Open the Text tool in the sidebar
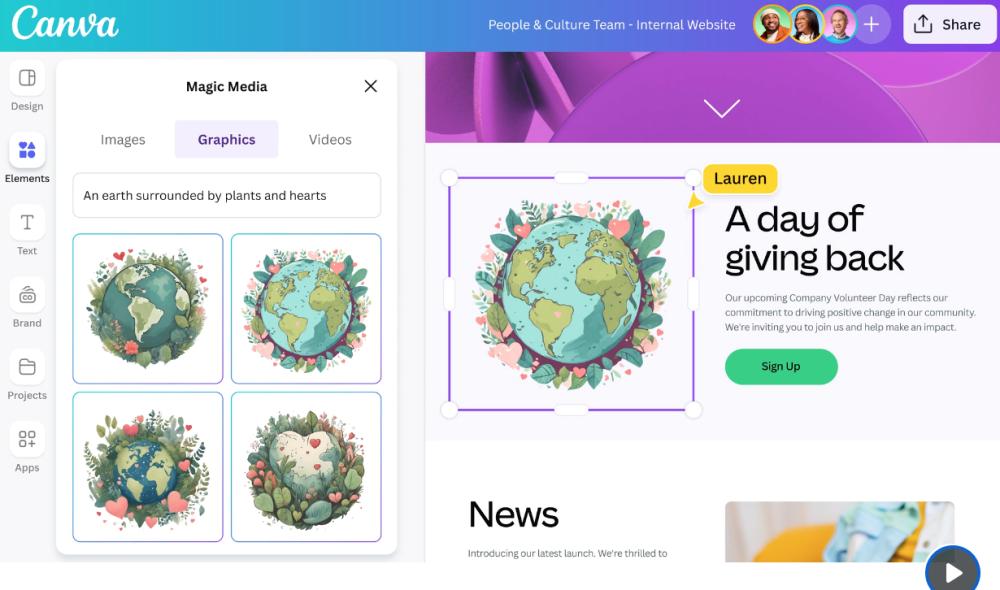Image resolution: width=1000 pixels, height=590 pixels. [x=27, y=222]
